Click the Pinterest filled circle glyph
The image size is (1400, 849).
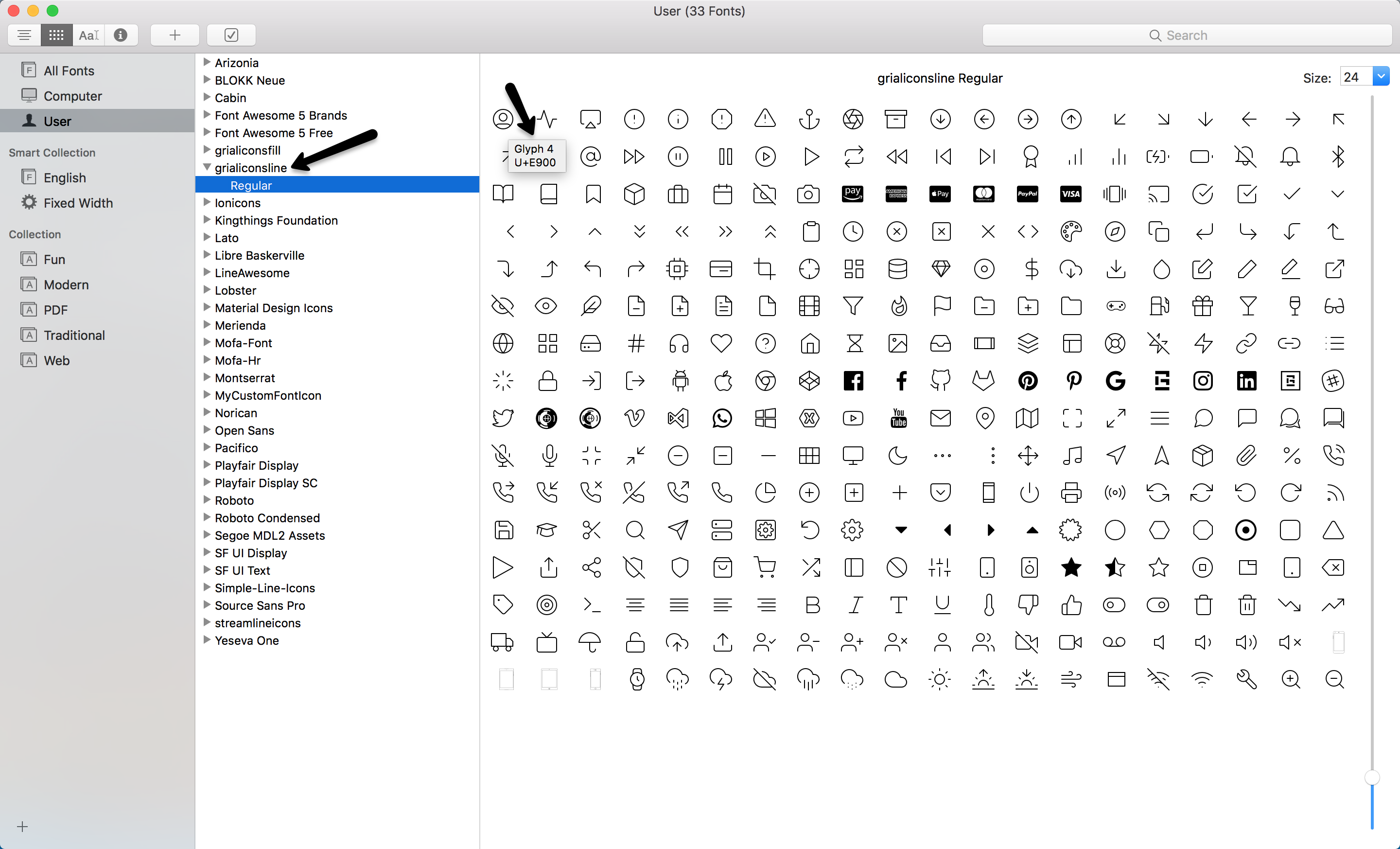[x=1027, y=381]
